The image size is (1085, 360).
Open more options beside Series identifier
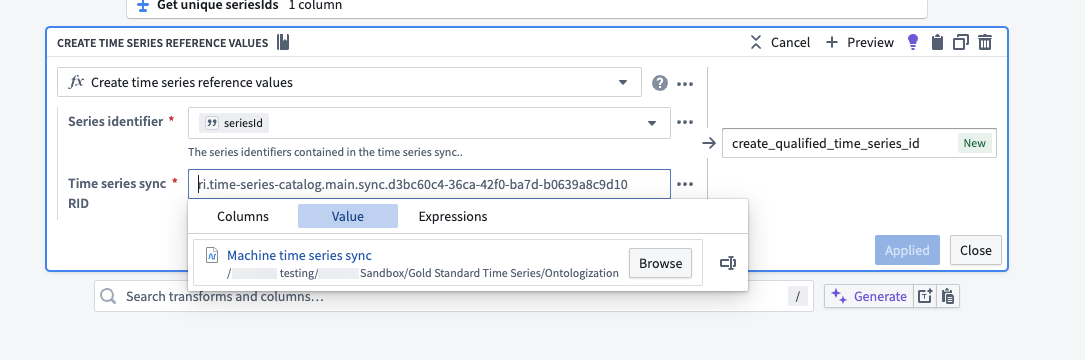685,123
